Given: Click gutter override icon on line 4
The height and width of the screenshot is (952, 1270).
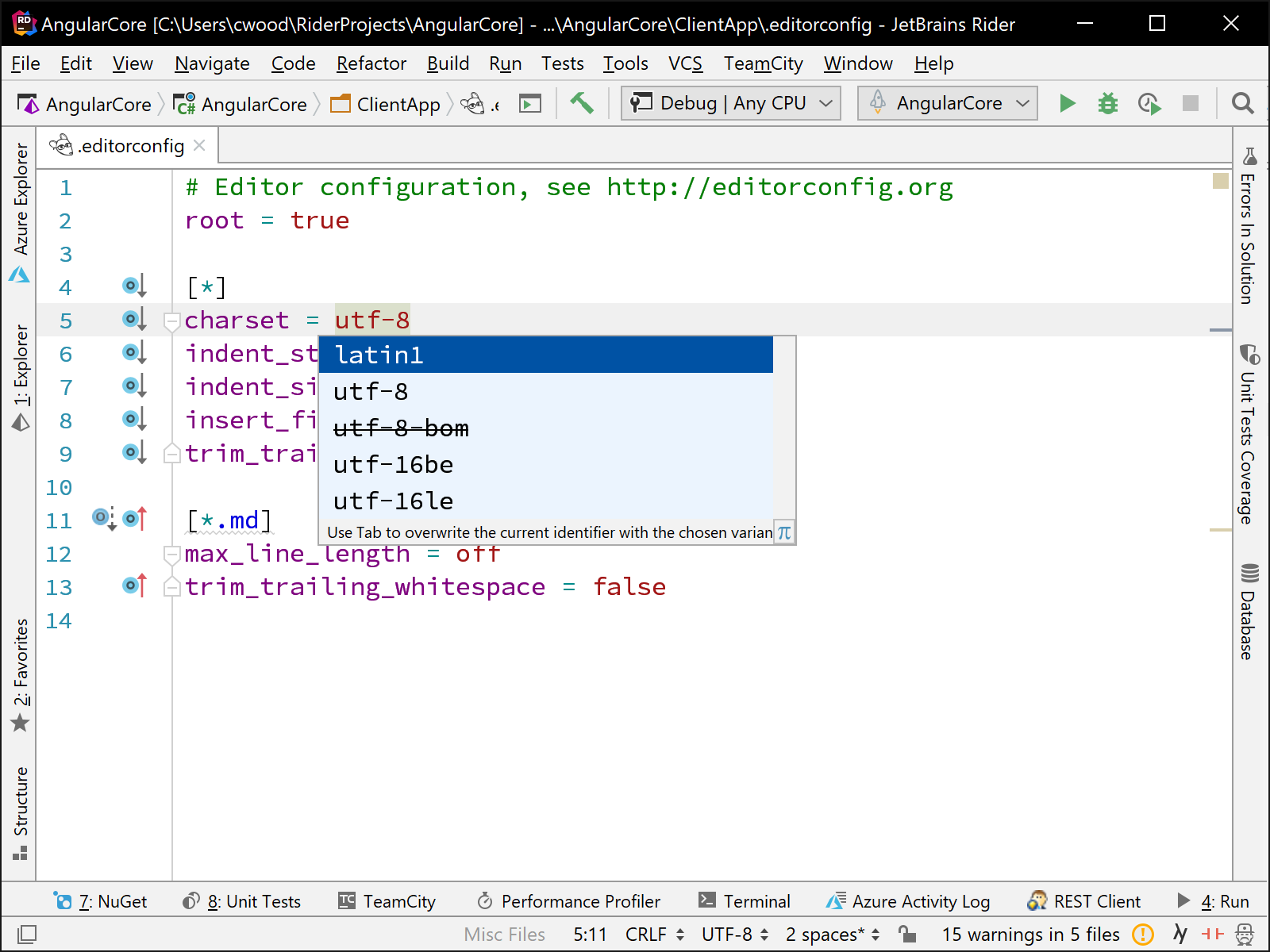Looking at the screenshot, I should point(134,286).
